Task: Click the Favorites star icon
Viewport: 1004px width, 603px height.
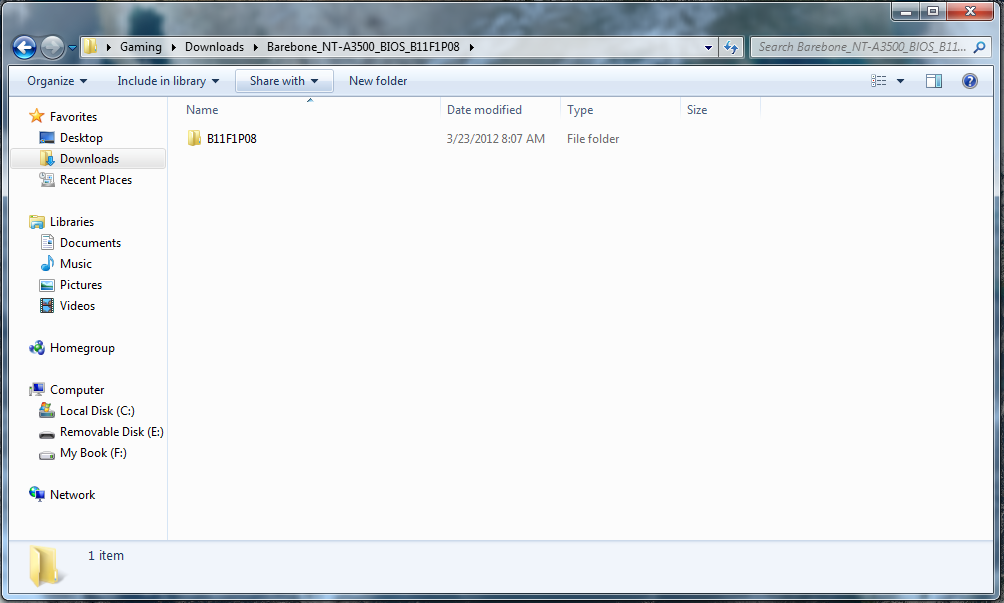Action: click(x=37, y=116)
